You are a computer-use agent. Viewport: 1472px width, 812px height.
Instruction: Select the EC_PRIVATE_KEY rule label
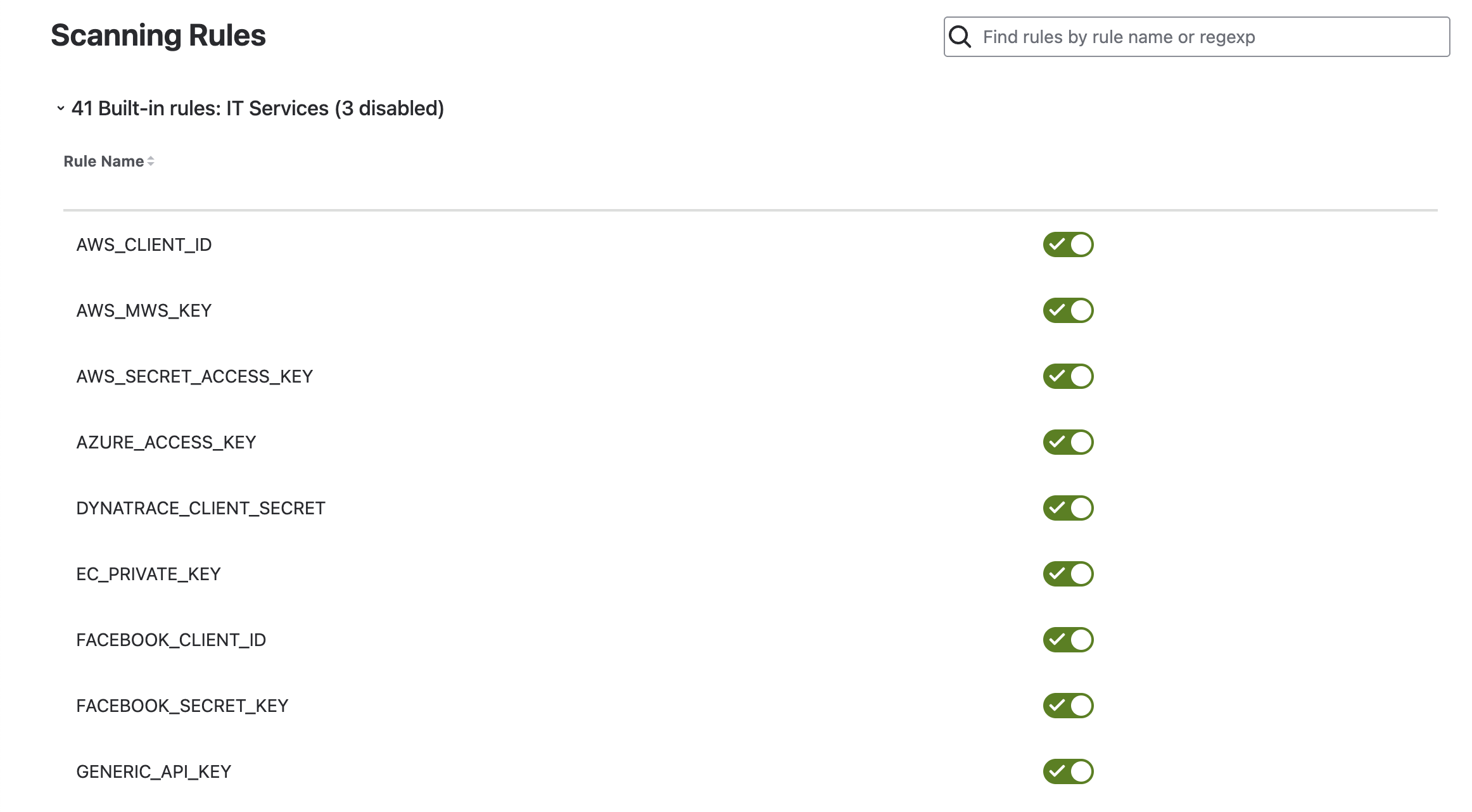coord(148,574)
